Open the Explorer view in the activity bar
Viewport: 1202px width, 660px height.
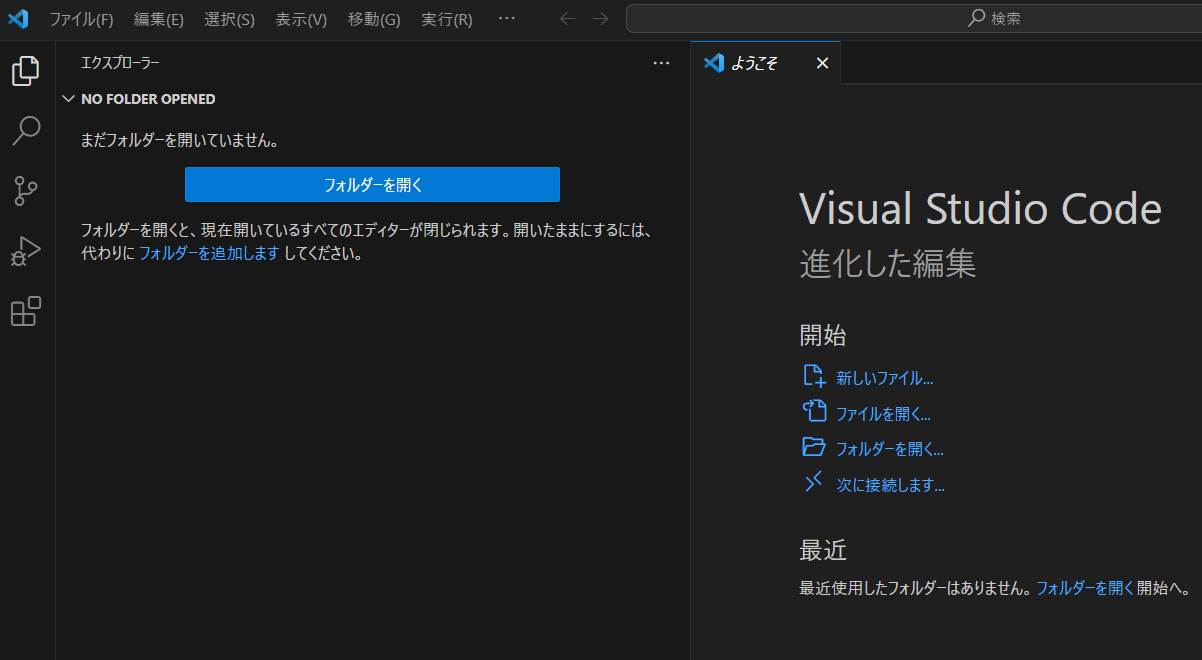26,70
